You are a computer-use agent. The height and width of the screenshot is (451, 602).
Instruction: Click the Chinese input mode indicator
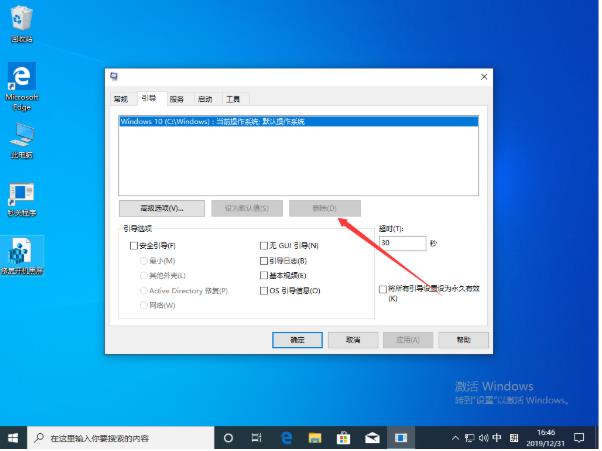(x=497, y=438)
